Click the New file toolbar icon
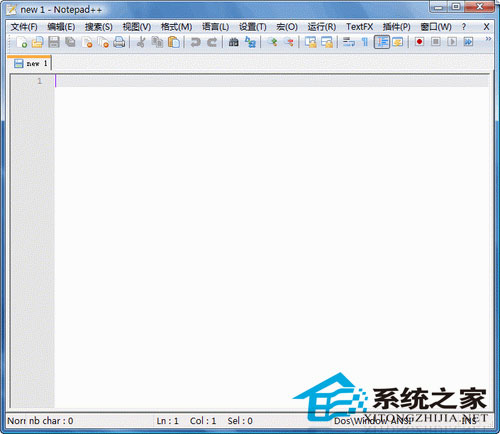500x434 pixels. point(22,42)
